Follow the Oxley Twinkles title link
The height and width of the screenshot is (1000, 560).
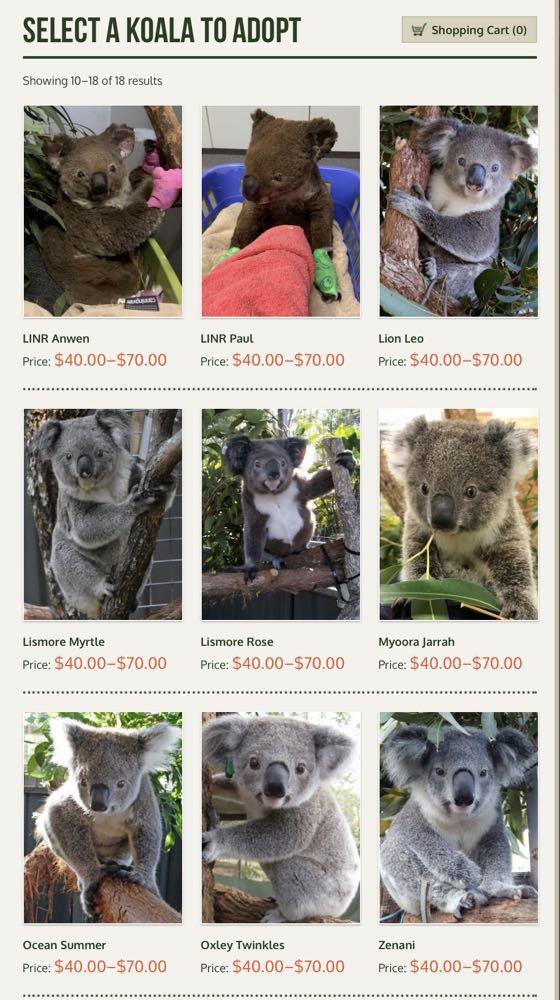242,945
